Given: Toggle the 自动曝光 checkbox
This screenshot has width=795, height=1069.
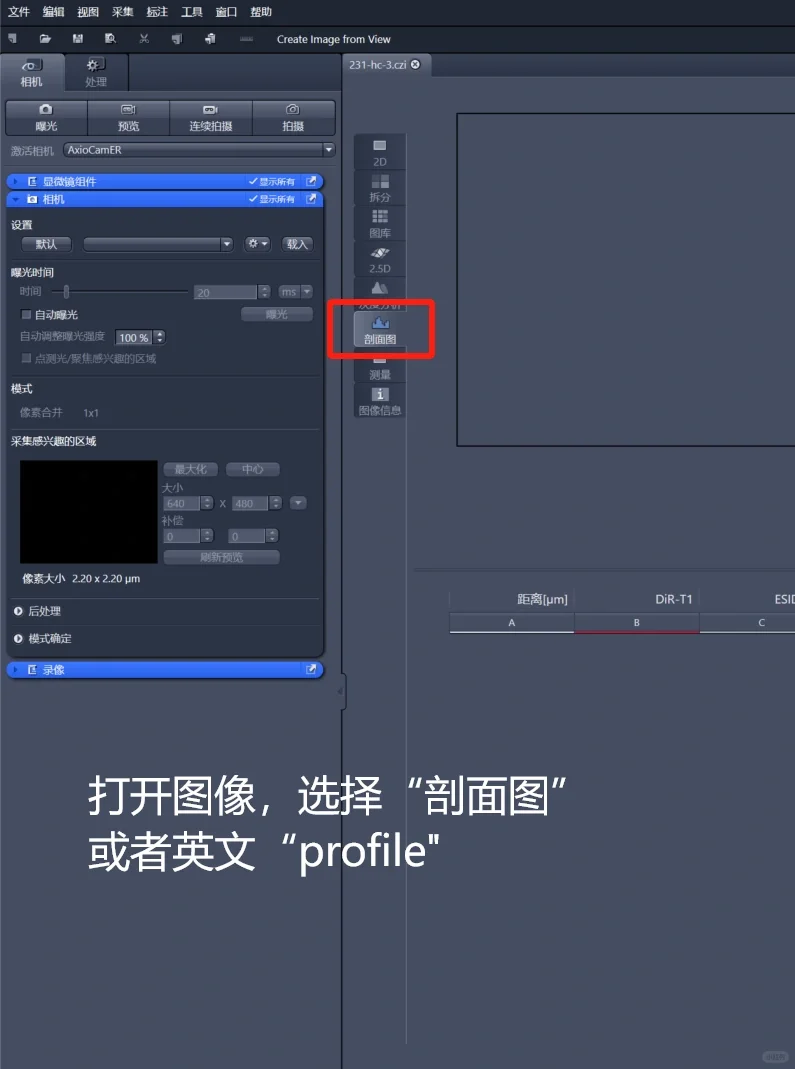Looking at the screenshot, I should (x=27, y=314).
